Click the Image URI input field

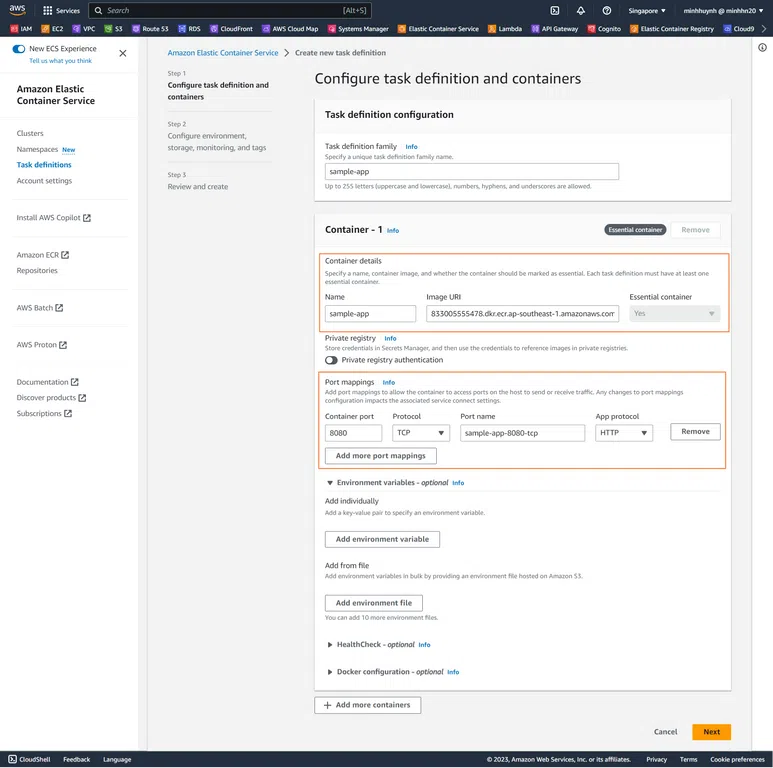(x=523, y=314)
